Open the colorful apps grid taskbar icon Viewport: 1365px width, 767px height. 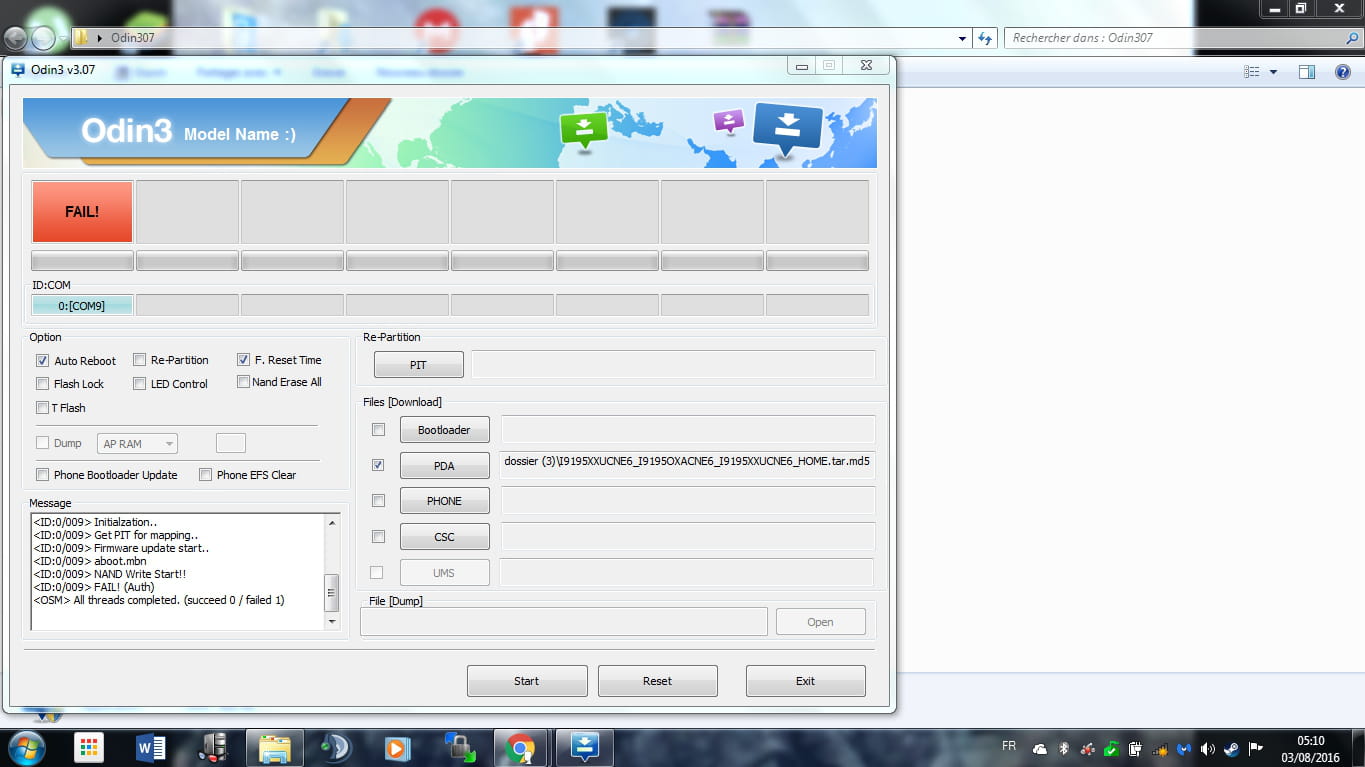click(x=89, y=748)
